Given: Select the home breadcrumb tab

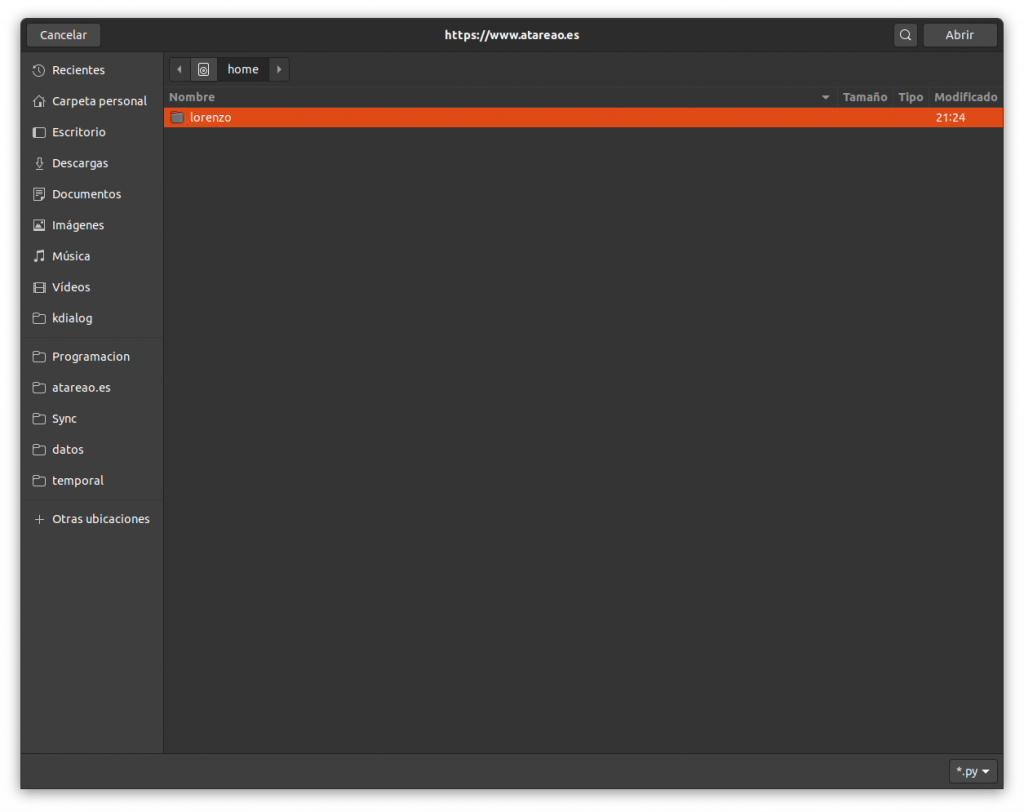Looking at the screenshot, I should pos(242,69).
